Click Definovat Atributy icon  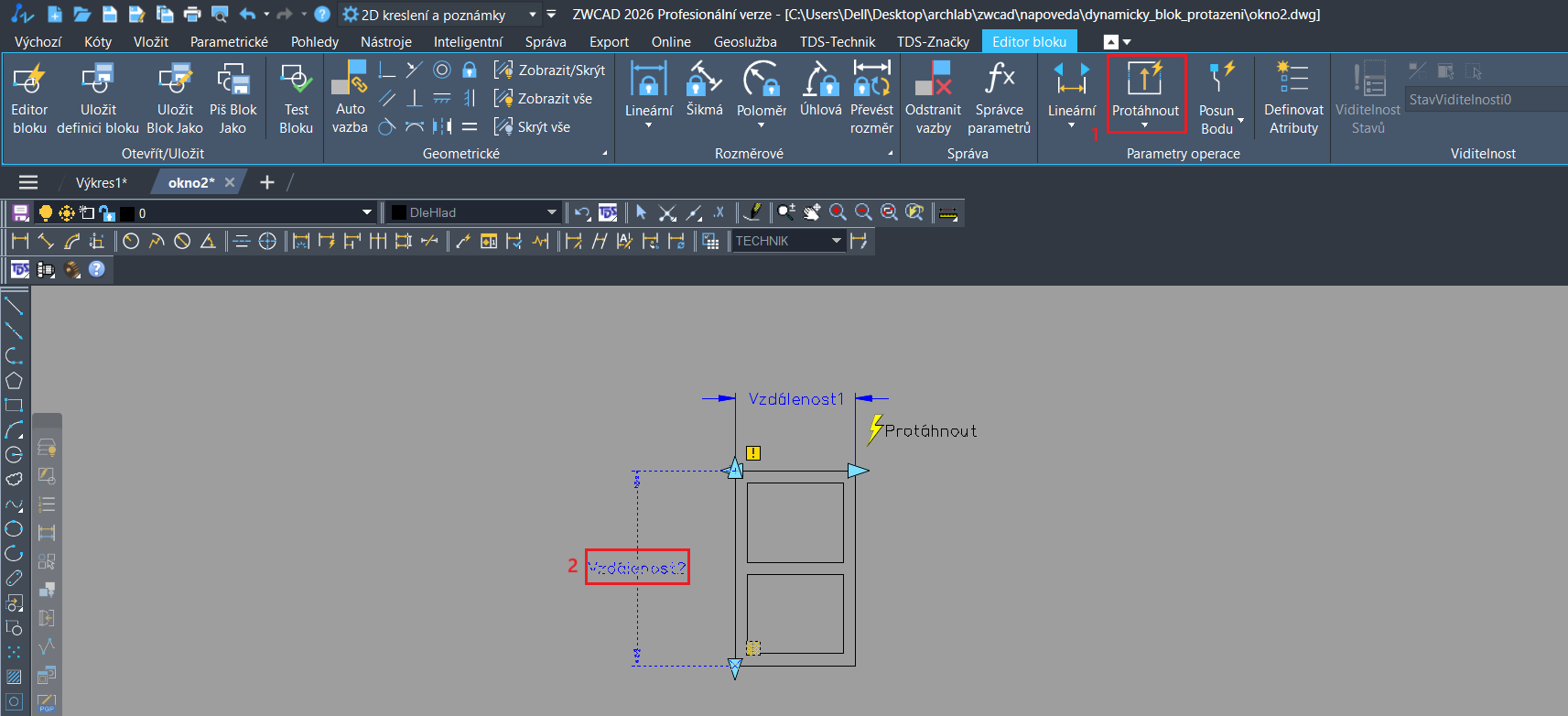[x=1292, y=80]
